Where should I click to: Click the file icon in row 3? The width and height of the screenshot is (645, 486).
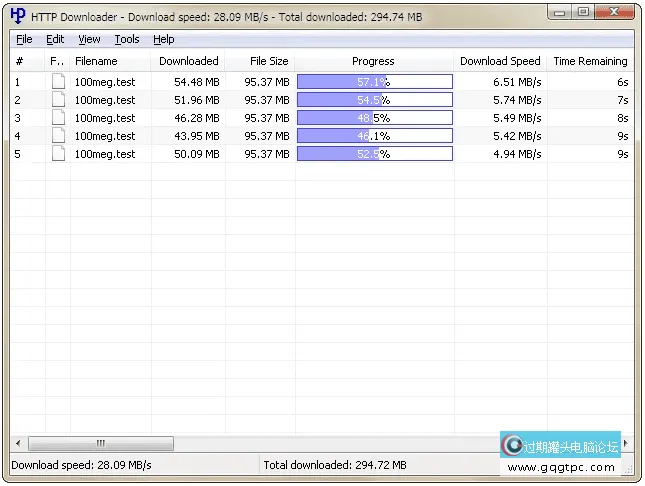tap(58, 118)
